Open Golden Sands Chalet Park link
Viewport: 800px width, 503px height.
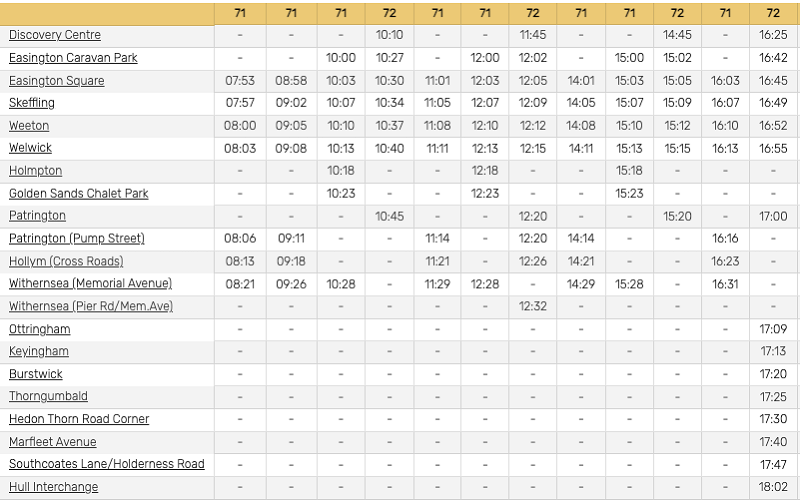click(78, 193)
